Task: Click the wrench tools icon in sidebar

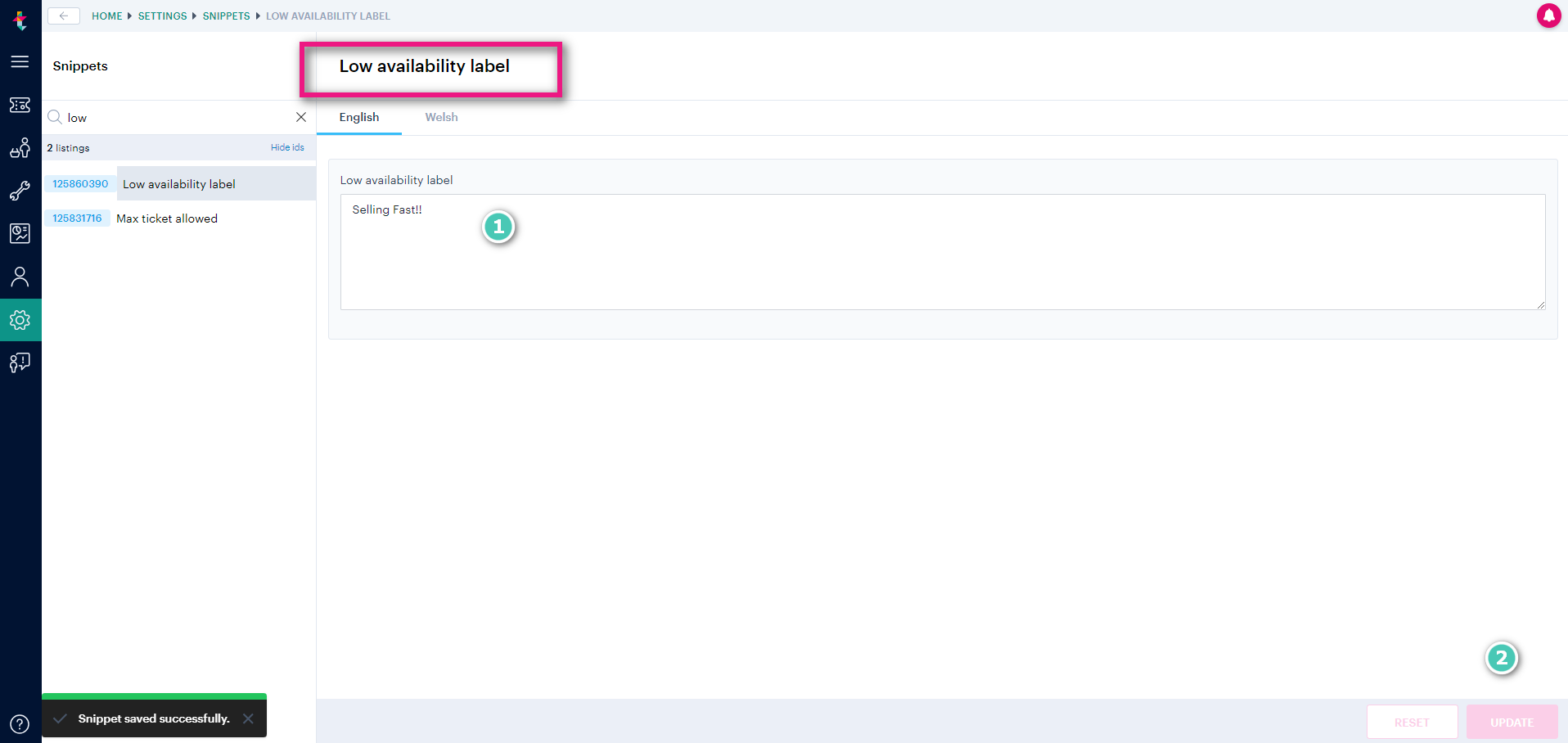Action: pos(20,191)
